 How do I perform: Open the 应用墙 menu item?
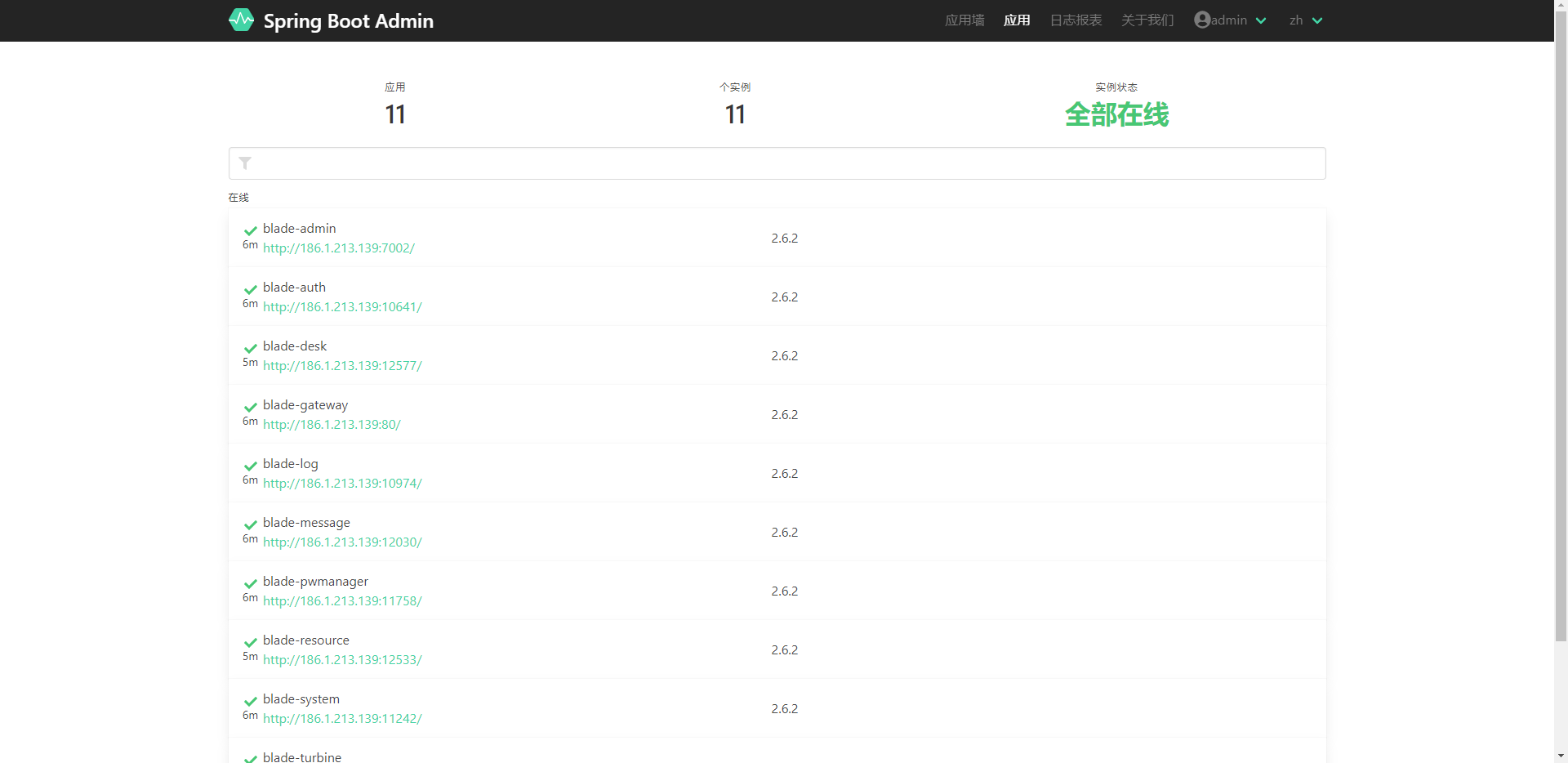click(964, 20)
